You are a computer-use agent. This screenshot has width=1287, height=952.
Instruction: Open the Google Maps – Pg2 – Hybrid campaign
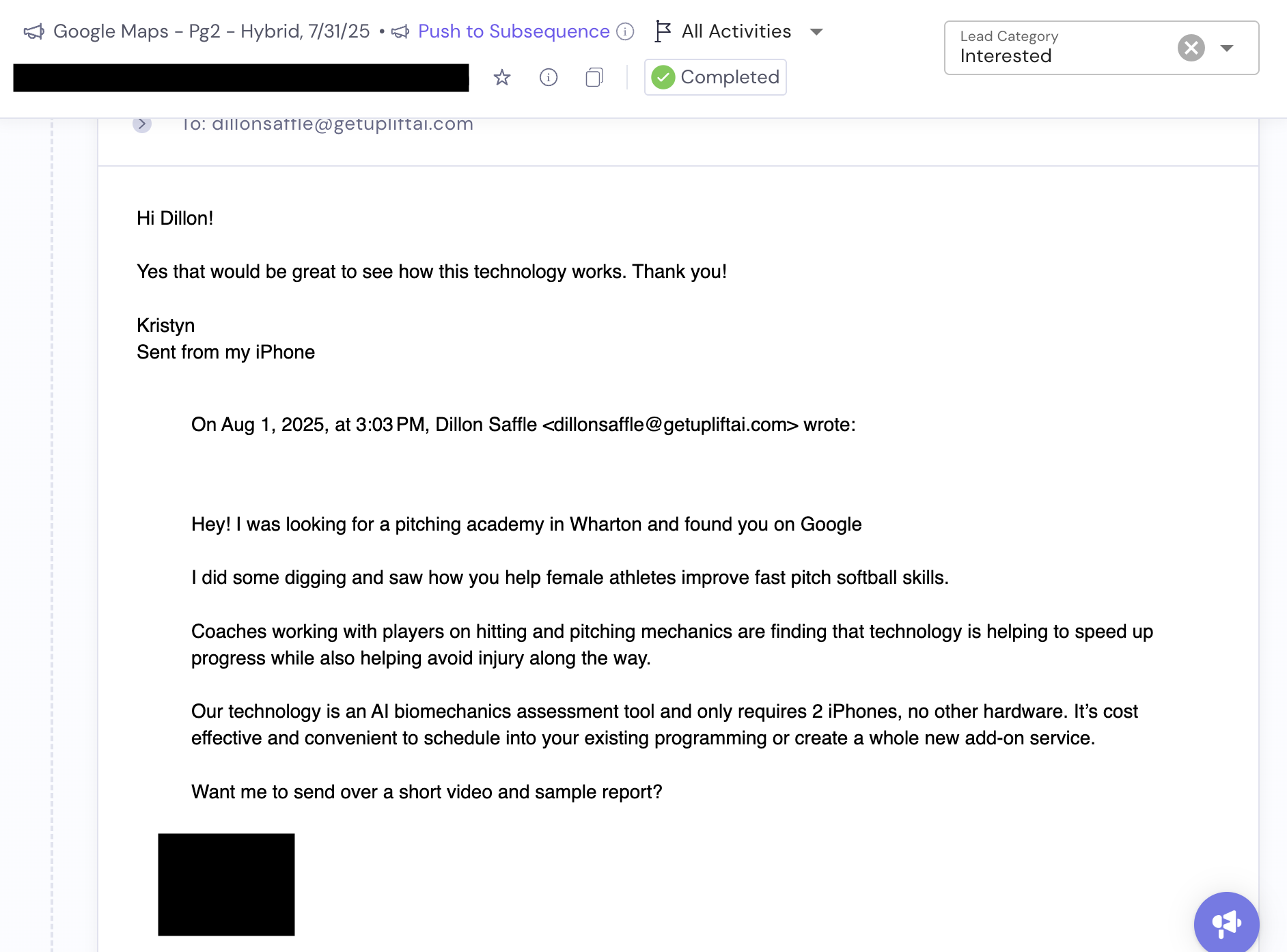(211, 31)
